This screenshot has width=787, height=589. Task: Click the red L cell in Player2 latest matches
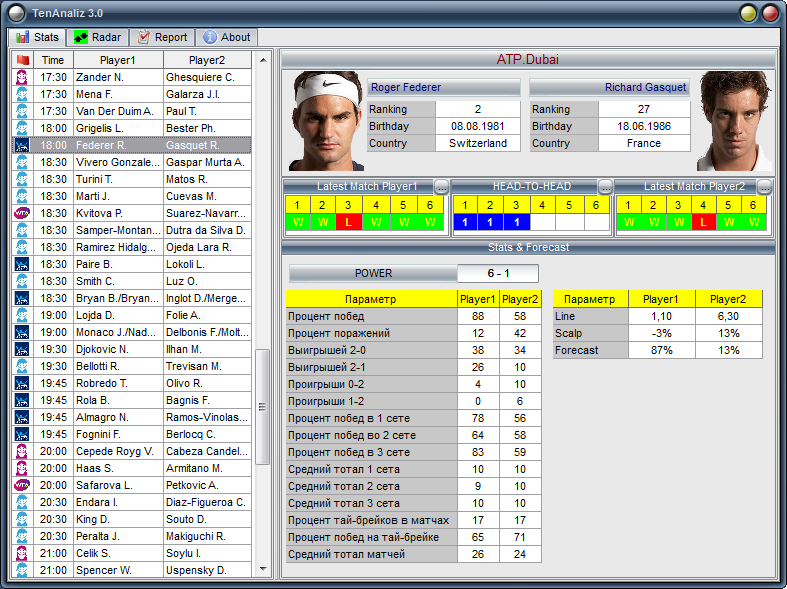tap(704, 222)
